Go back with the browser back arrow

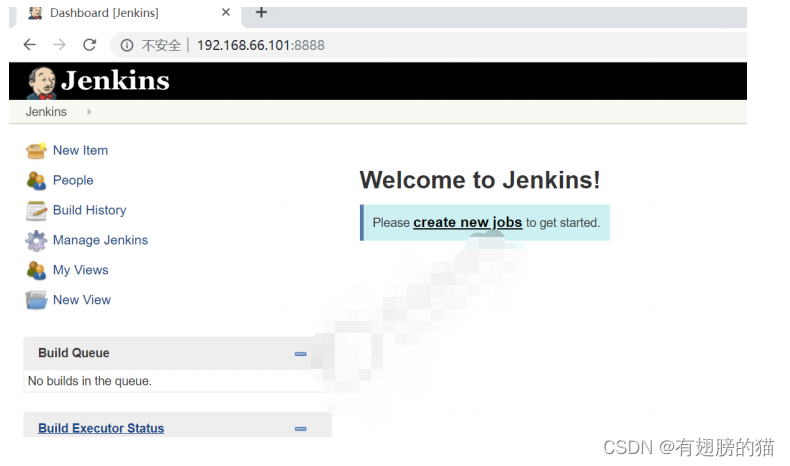click(30, 45)
